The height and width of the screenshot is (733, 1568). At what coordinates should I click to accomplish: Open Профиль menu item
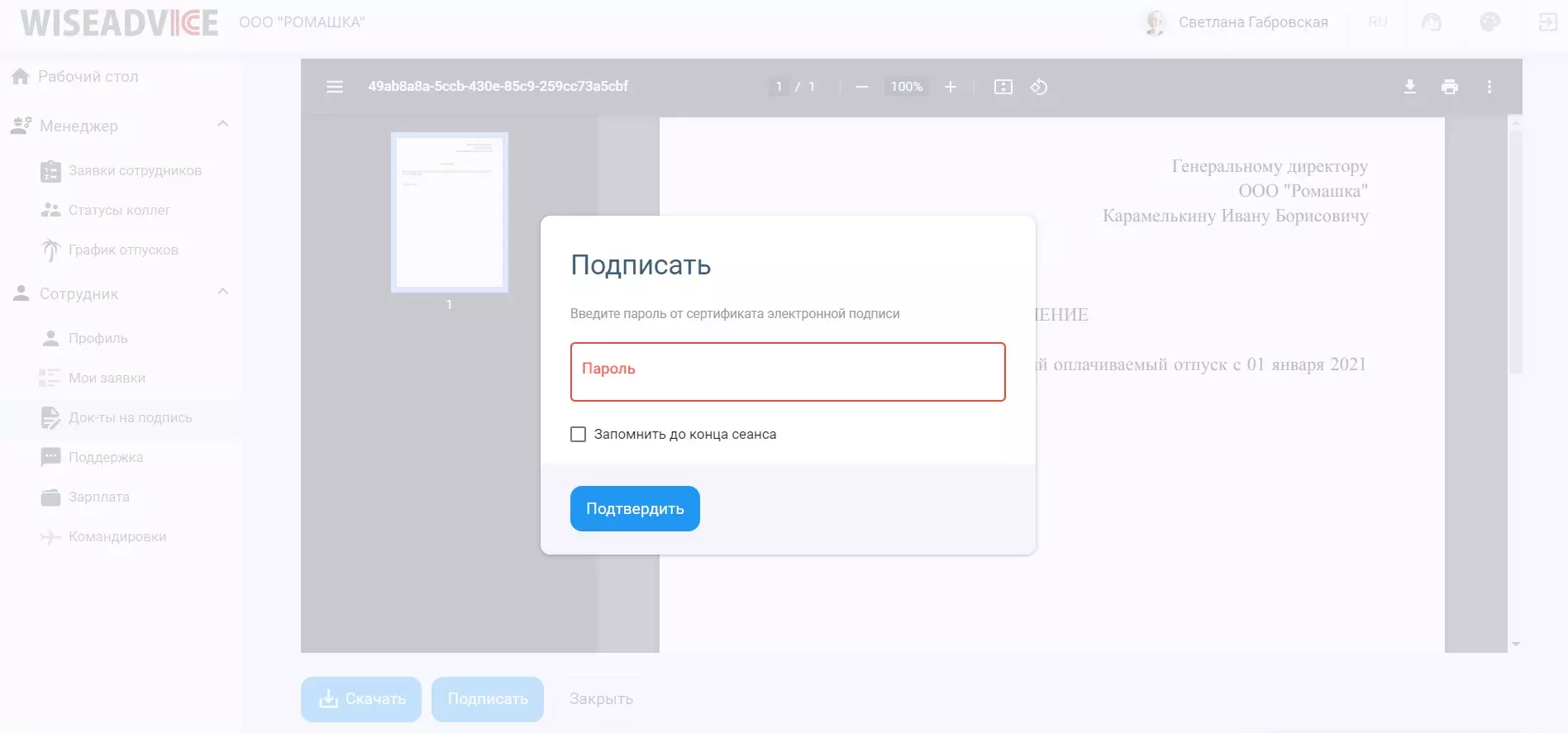(x=98, y=339)
